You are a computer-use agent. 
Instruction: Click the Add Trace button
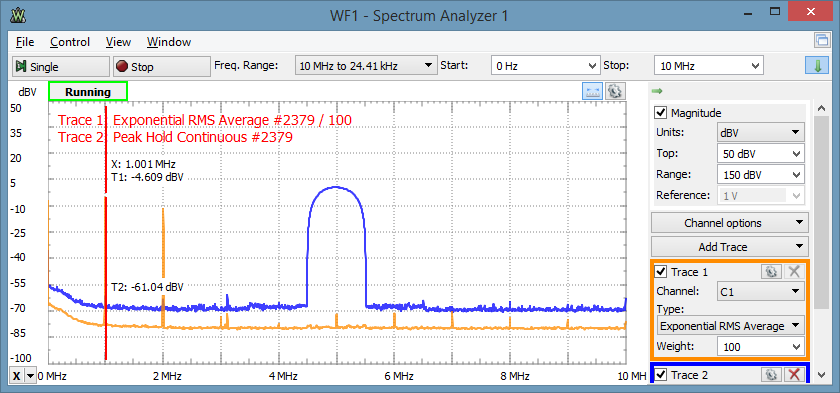point(730,247)
